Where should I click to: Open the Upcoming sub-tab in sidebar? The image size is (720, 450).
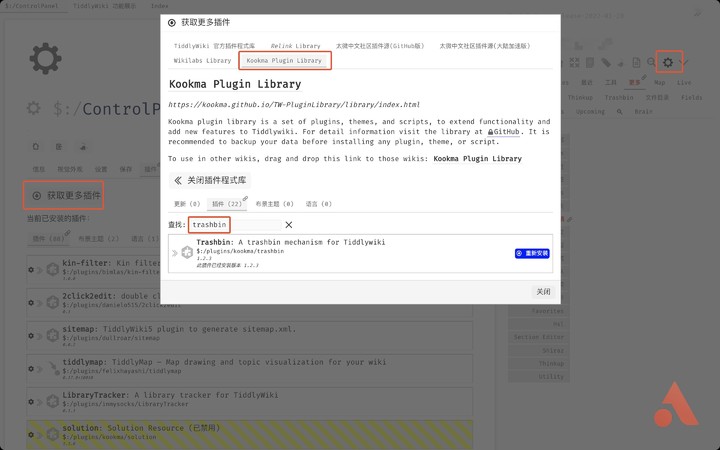coord(590,112)
